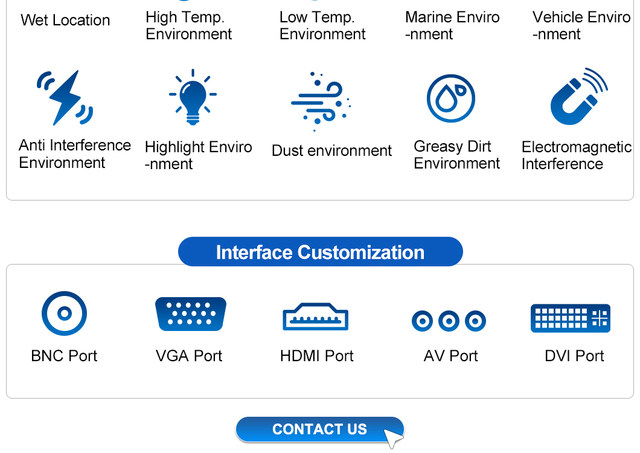The height and width of the screenshot is (453, 640).
Task: Click the Vehicle Environment label
Action: (x=581, y=25)
